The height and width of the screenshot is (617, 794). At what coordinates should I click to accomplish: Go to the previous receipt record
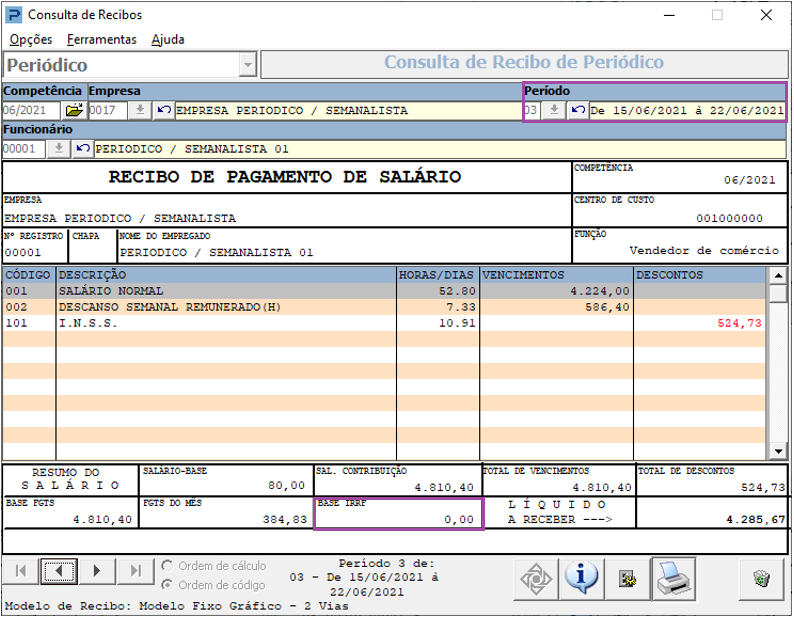pyautogui.click(x=59, y=571)
